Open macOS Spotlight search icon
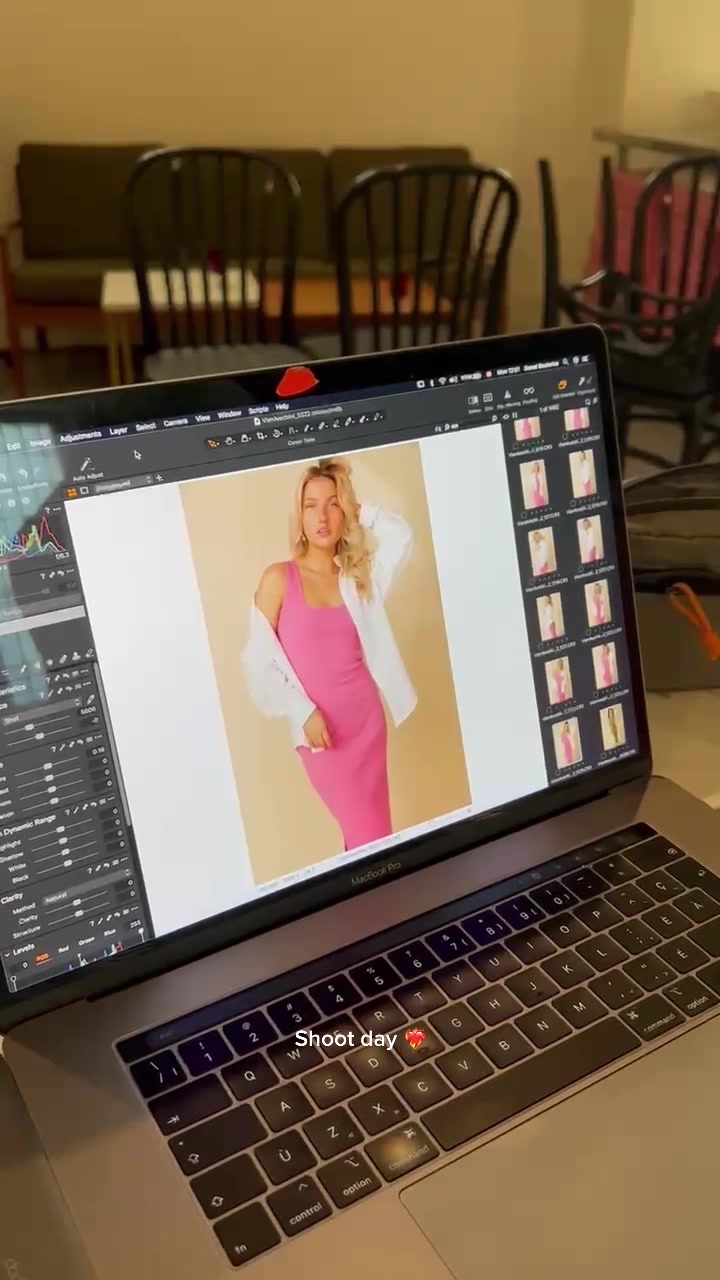 [x=565, y=362]
